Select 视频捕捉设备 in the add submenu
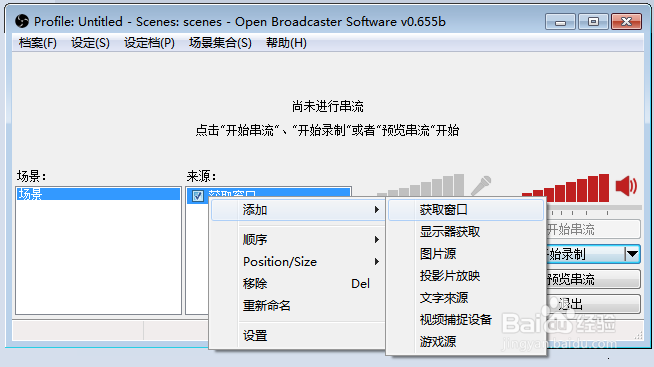This screenshot has width=654, height=367. 466,320
